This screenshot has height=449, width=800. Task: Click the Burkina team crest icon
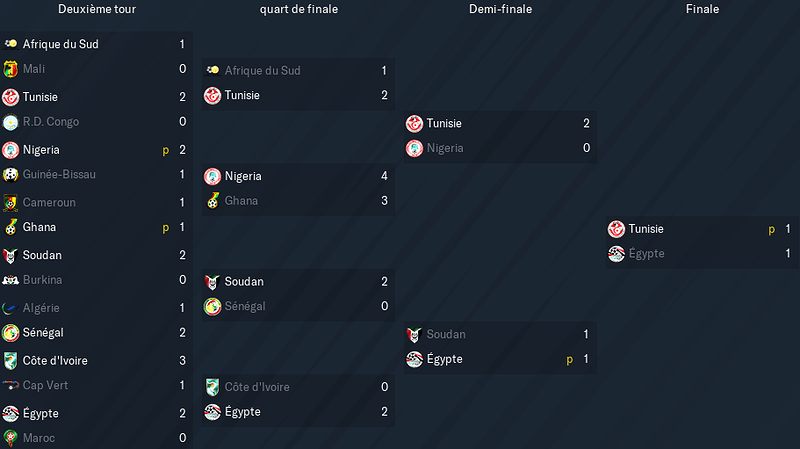(10, 280)
